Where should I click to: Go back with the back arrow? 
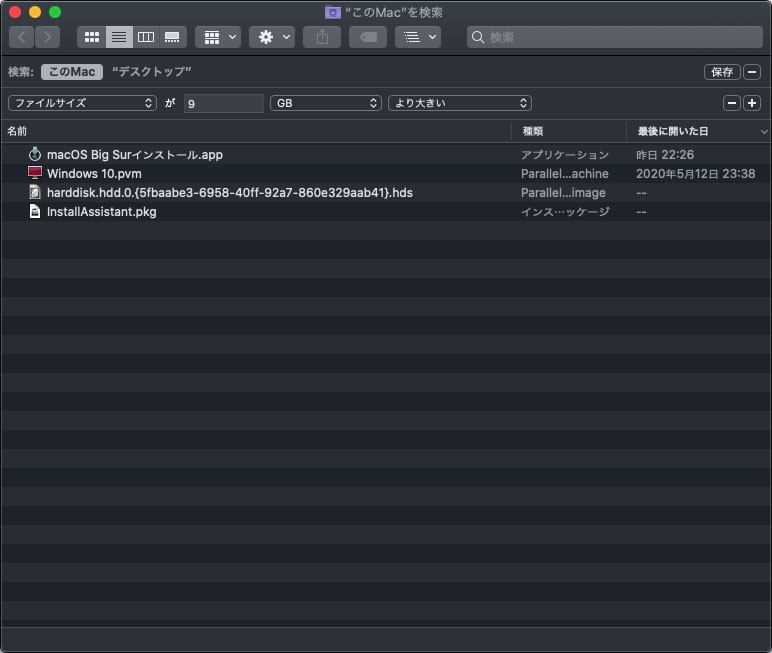pos(22,37)
